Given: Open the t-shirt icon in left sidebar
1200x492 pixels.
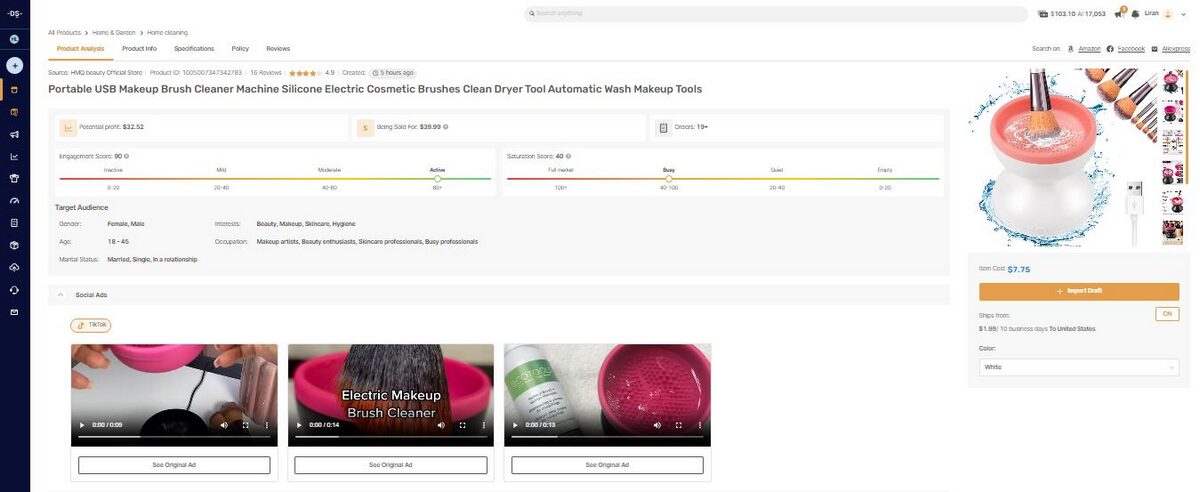Looking at the screenshot, I should coord(14,178).
